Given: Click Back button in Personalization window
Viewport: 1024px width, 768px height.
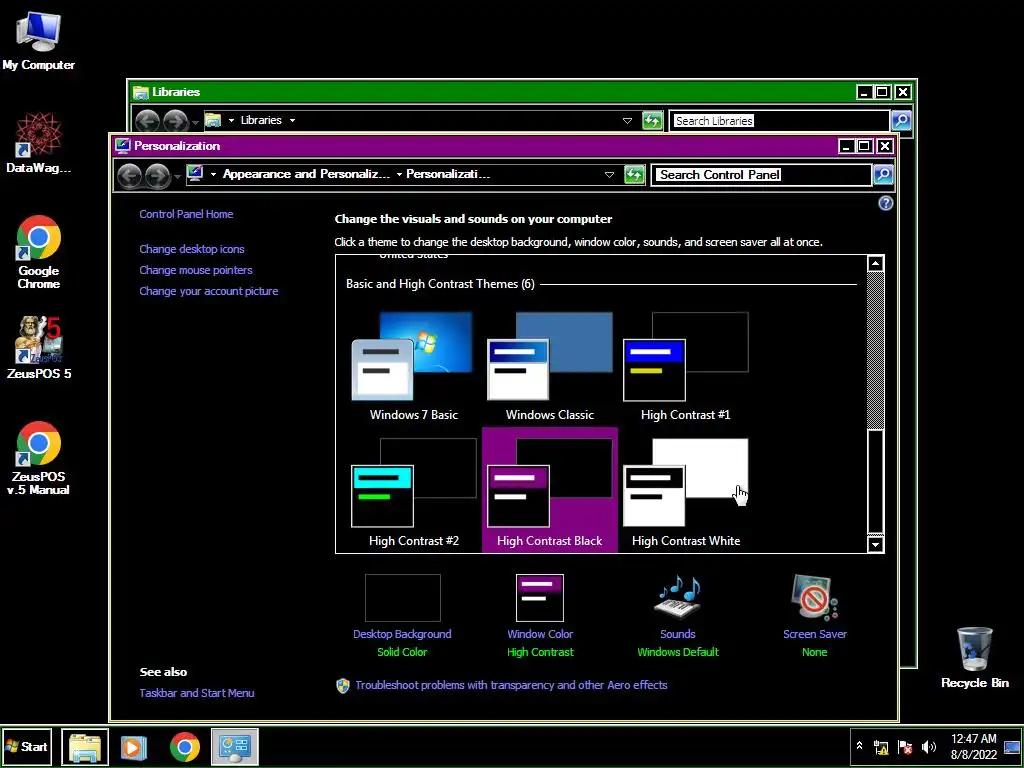Looking at the screenshot, I should coord(129,175).
